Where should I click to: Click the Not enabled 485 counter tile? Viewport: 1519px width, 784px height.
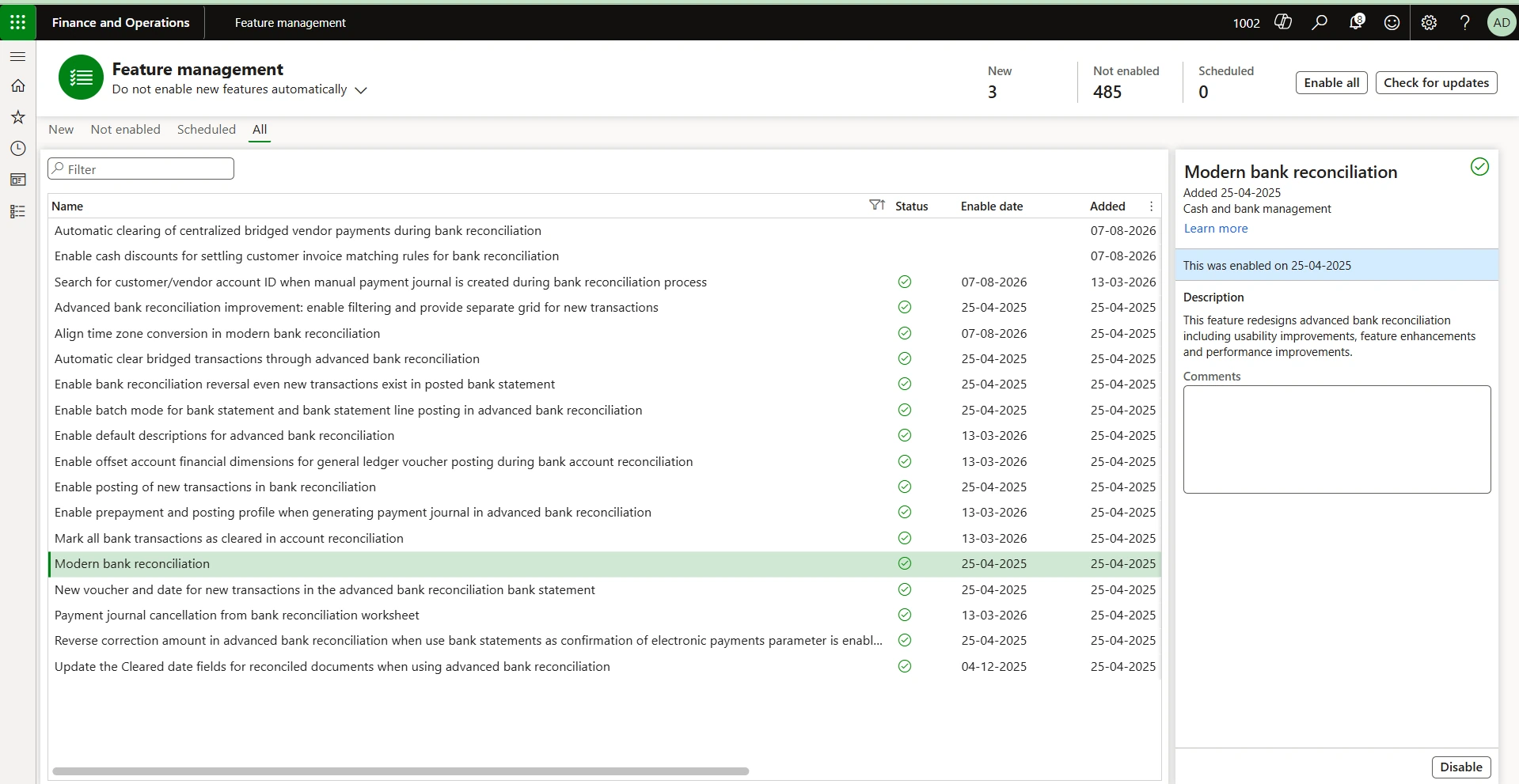1126,82
